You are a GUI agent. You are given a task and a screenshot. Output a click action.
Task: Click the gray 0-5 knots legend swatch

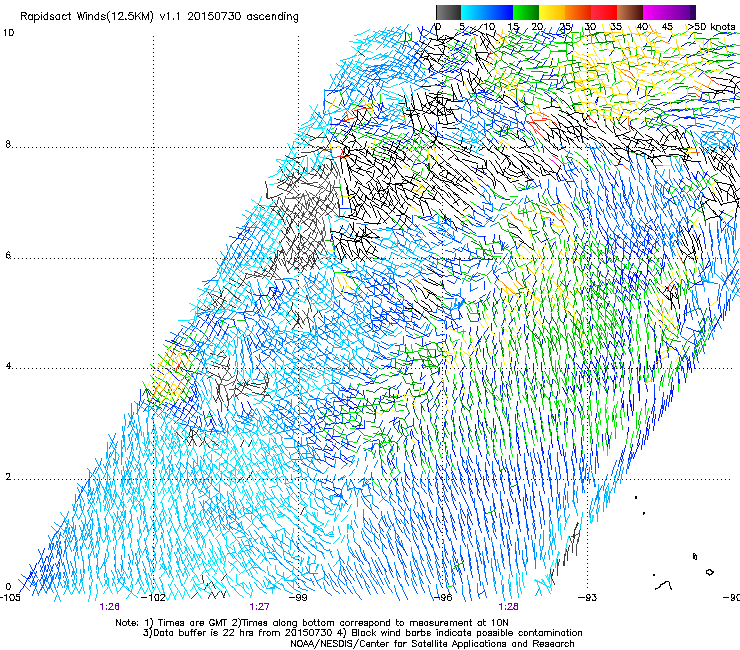tap(448, 12)
